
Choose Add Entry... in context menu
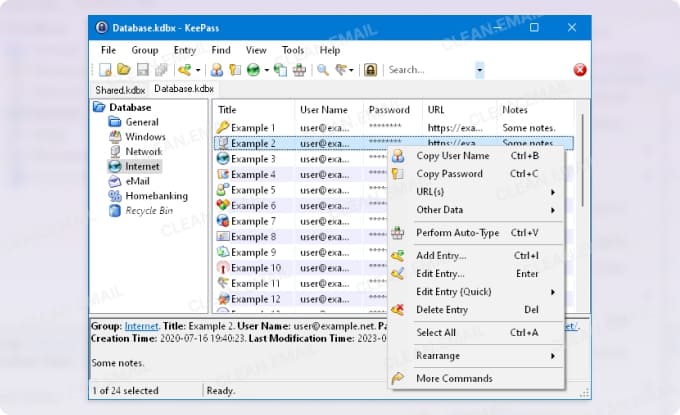[x=476, y=256]
